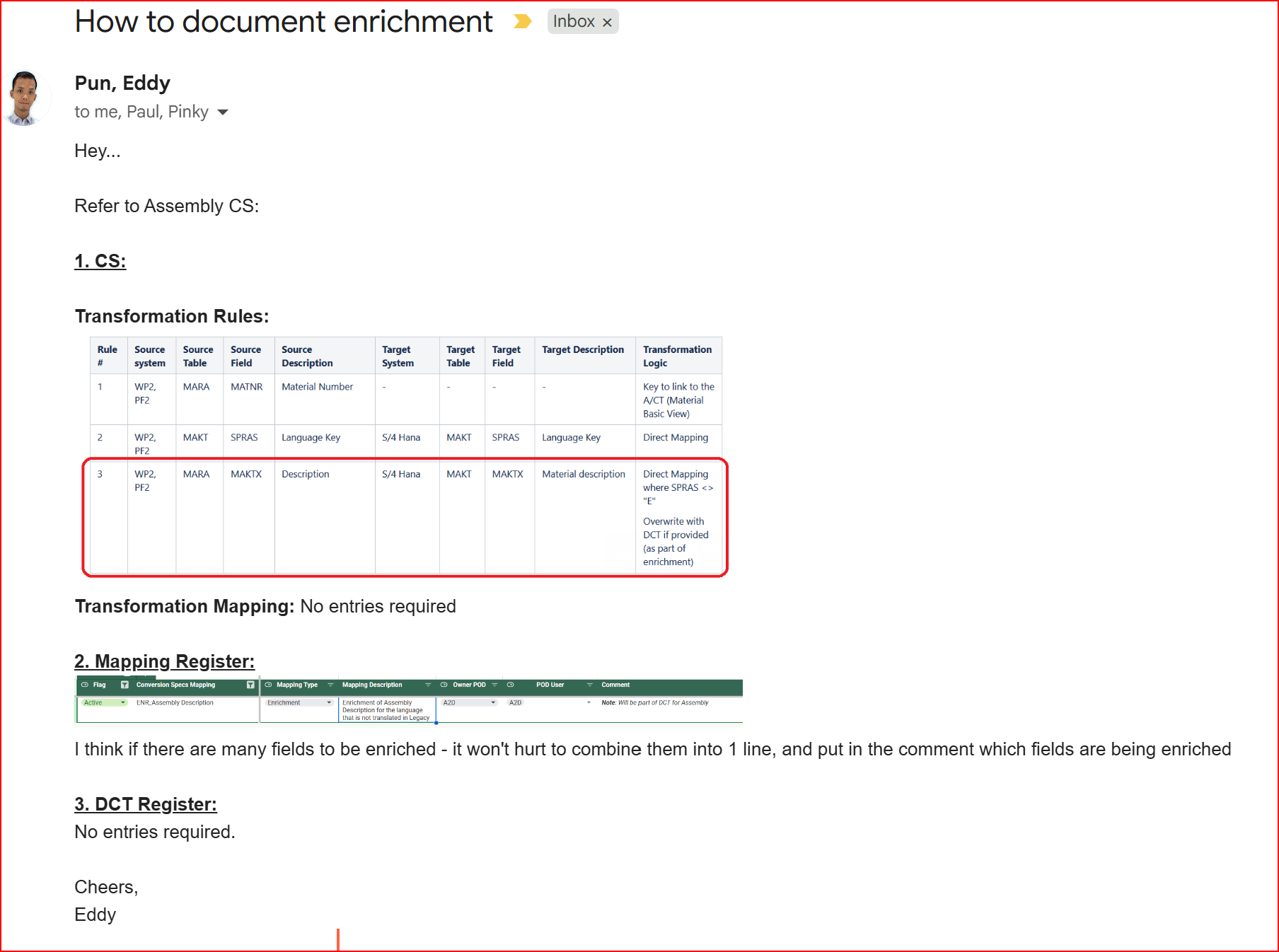
Task: Open the A2D Owner POD dropdown
Action: pos(493,702)
